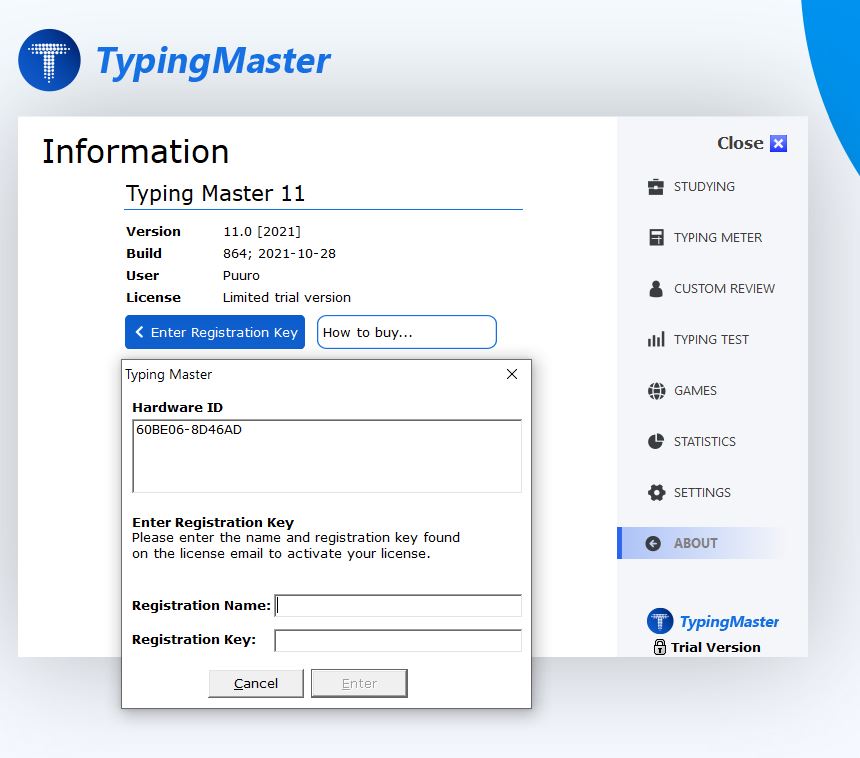Click the large TypingMaster wordmark in the header
Image resolution: width=860 pixels, height=758 pixels.
point(213,61)
